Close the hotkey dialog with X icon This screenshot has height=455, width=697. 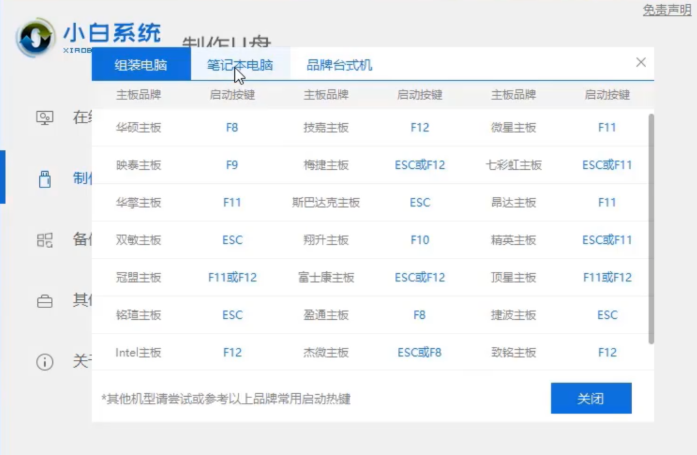click(x=641, y=62)
